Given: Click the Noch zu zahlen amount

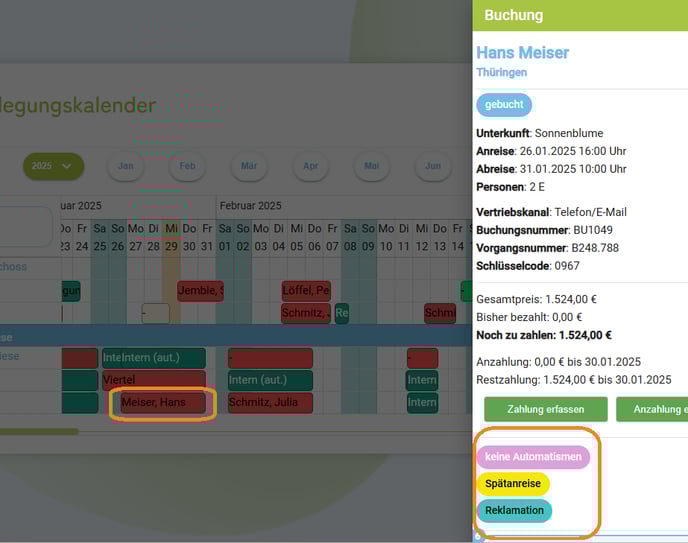Looking at the screenshot, I should point(544,335).
